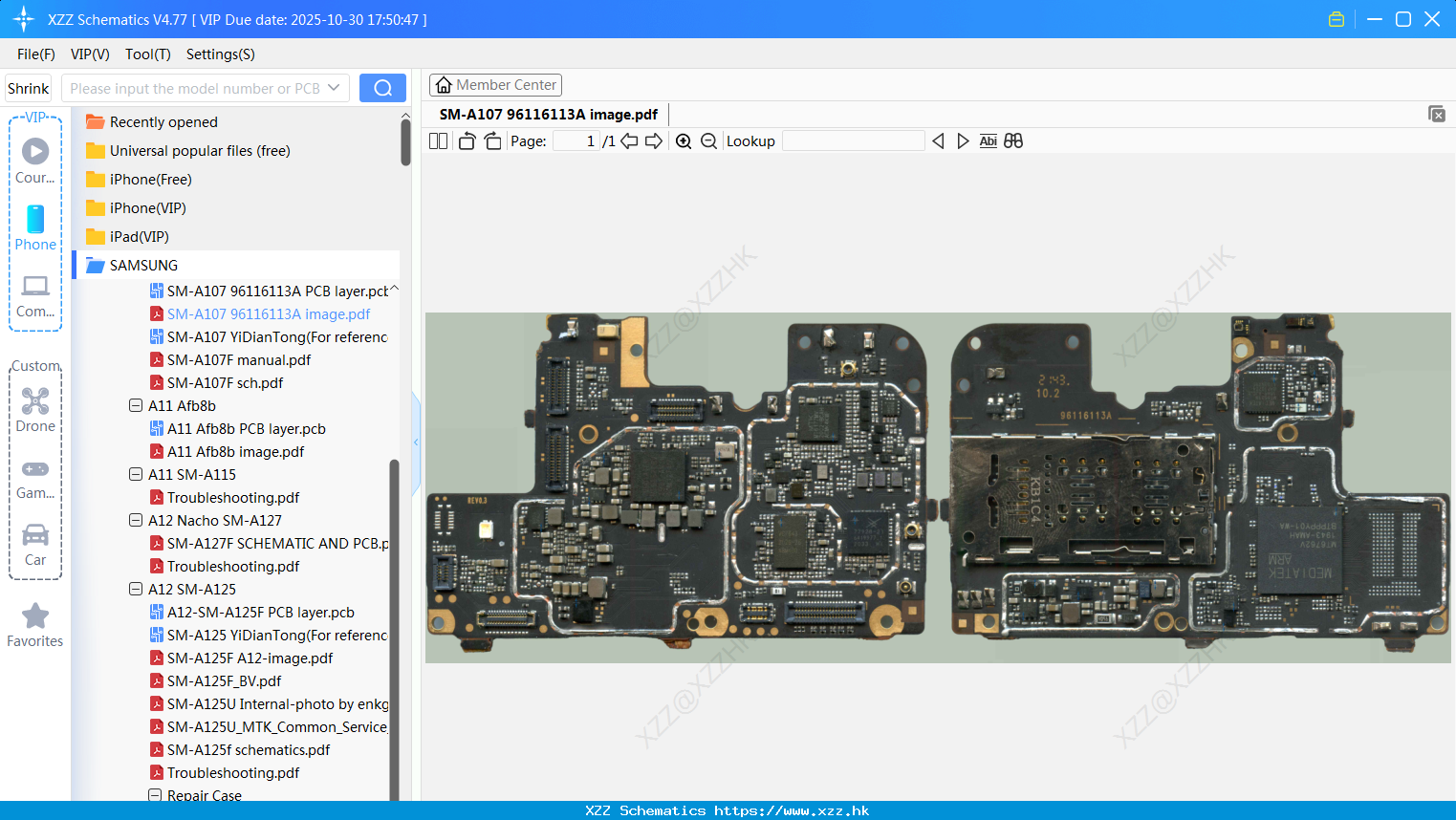Zoom in on the PDF image
The width and height of the screenshot is (1456, 820).
[684, 141]
